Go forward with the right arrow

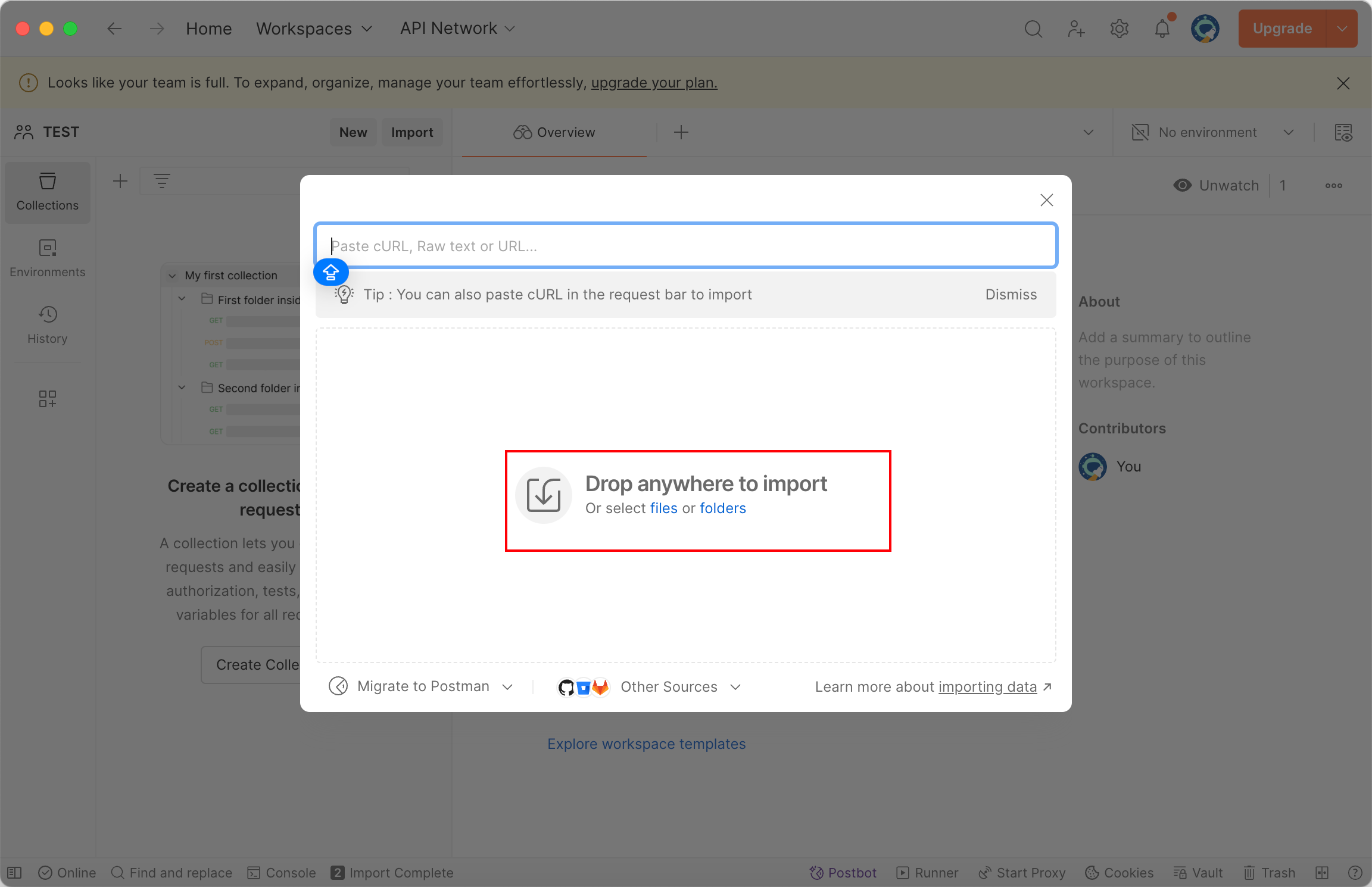point(157,29)
